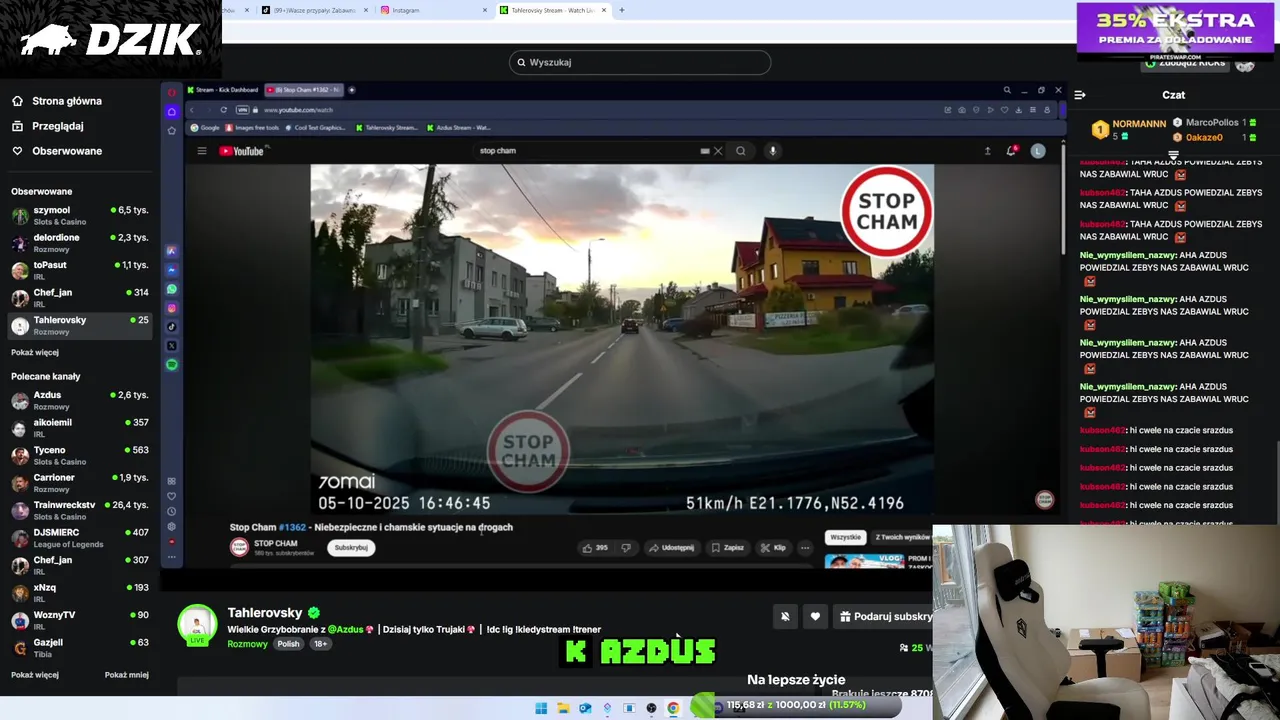The height and width of the screenshot is (720, 1280).
Task: Open Opera sidebar three-dots more menu
Action: [172, 557]
